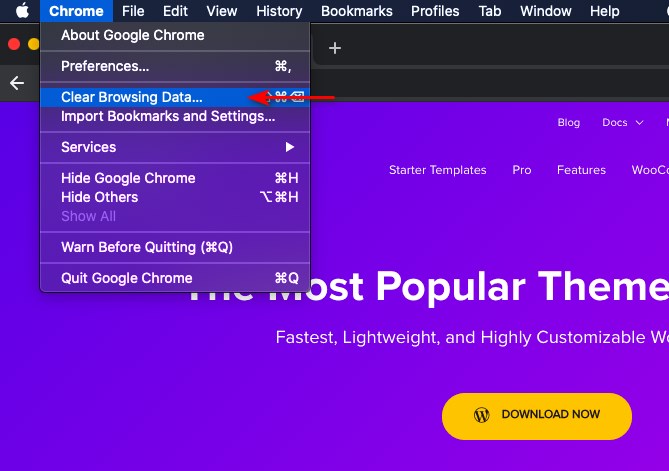Toggle Warn Before Quitting
Screen dimensions: 669x471
coord(175,247)
